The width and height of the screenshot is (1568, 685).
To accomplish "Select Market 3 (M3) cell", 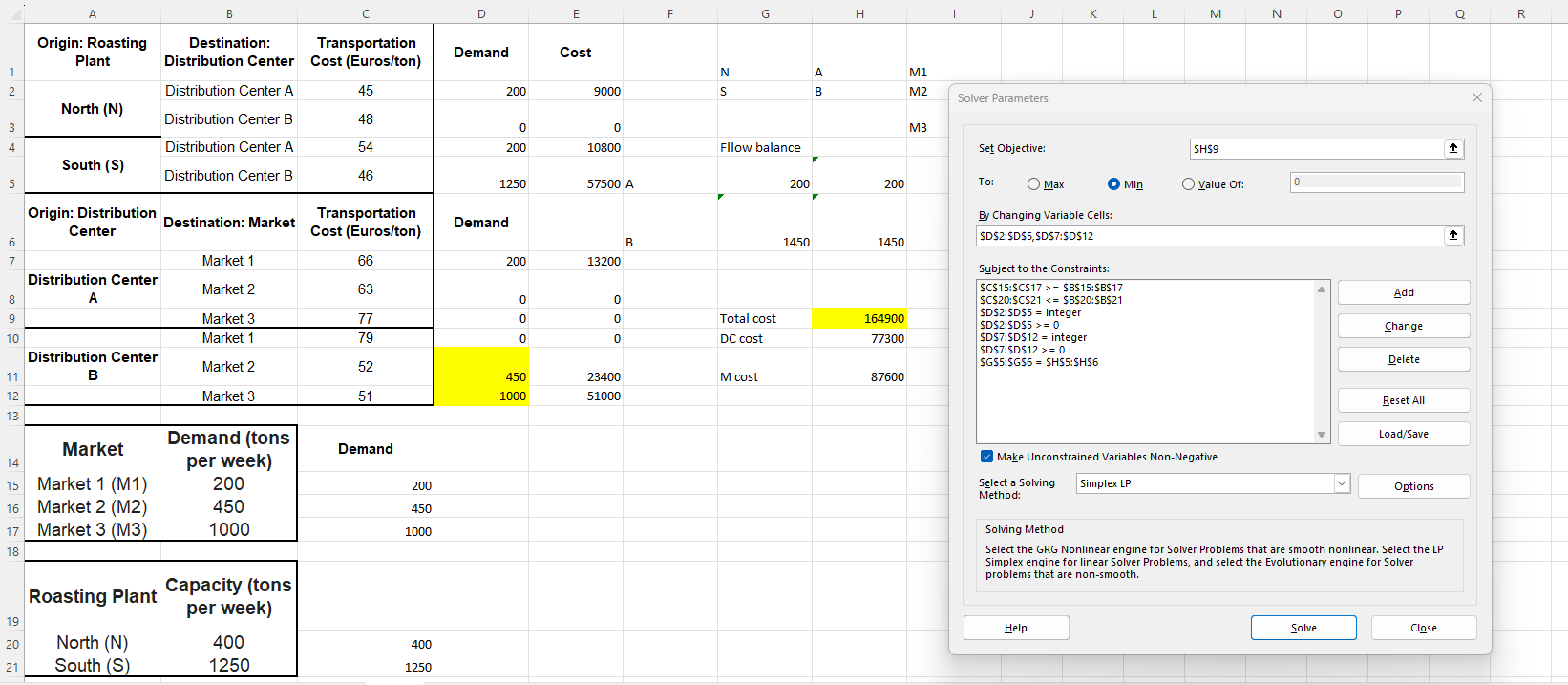I will (x=93, y=530).
